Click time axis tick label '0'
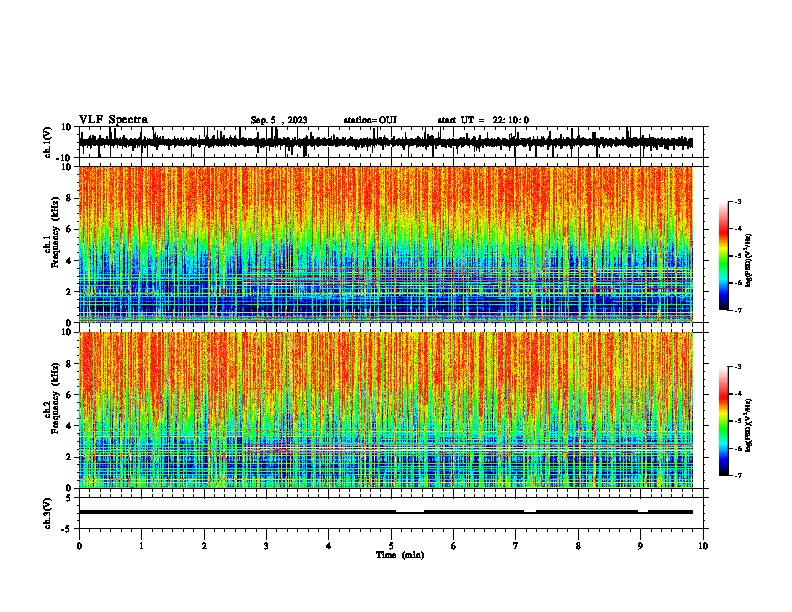The height and width of the screenshot is (612, 792). (79, 545)
